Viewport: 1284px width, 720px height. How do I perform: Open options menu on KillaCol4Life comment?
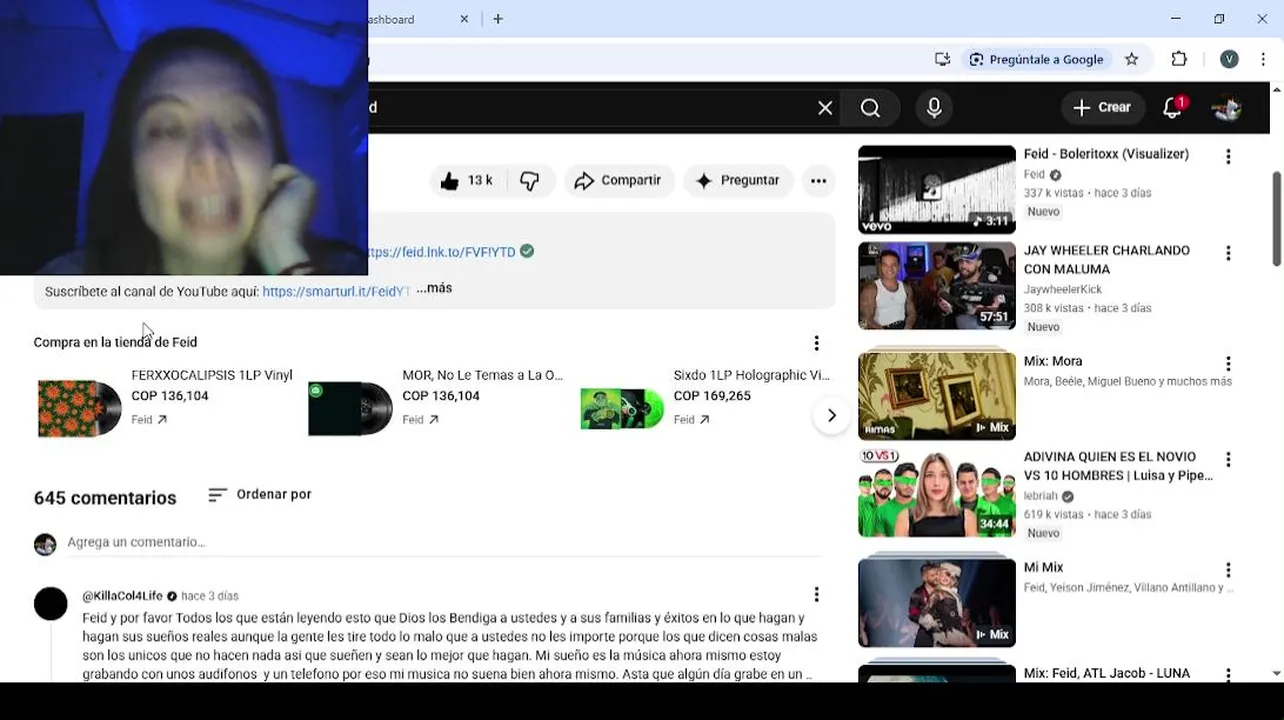(816, 595)
